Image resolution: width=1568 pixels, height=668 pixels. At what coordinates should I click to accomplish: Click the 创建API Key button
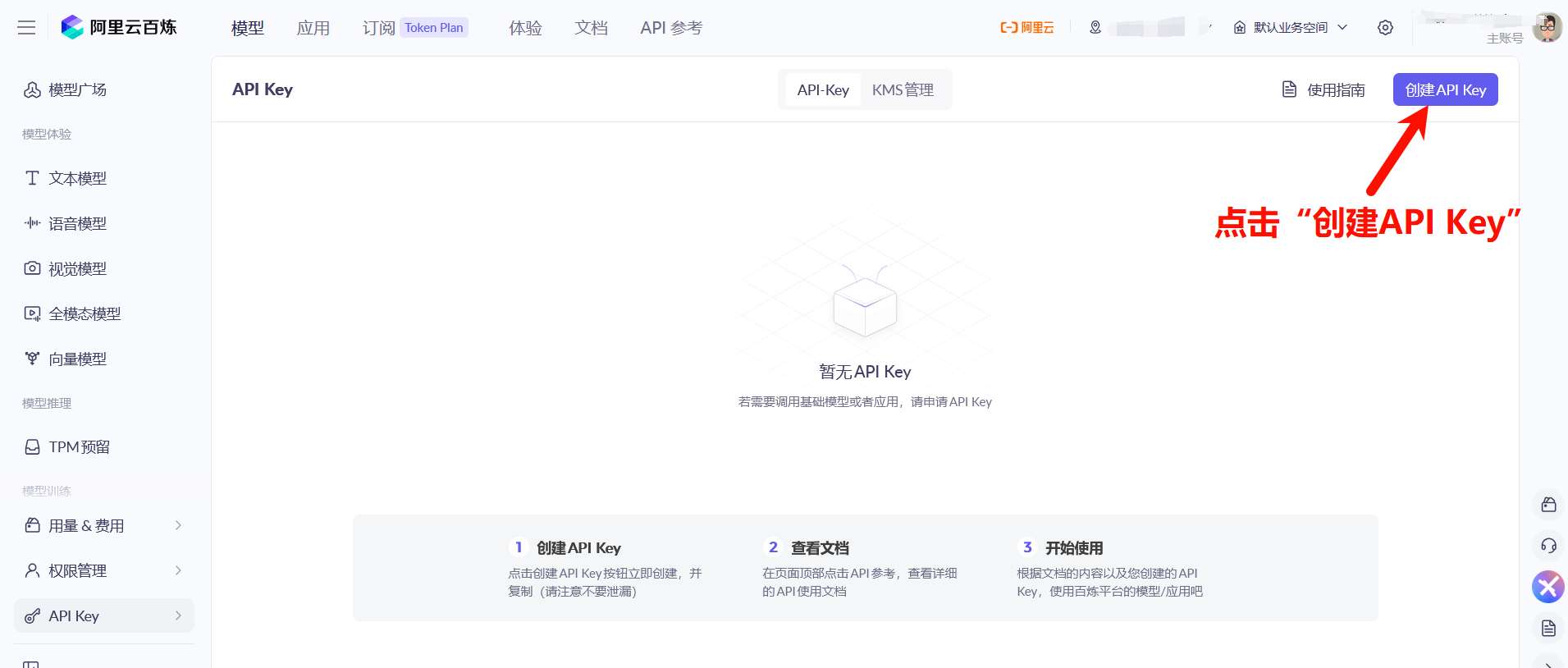(x=1445, y=89)
